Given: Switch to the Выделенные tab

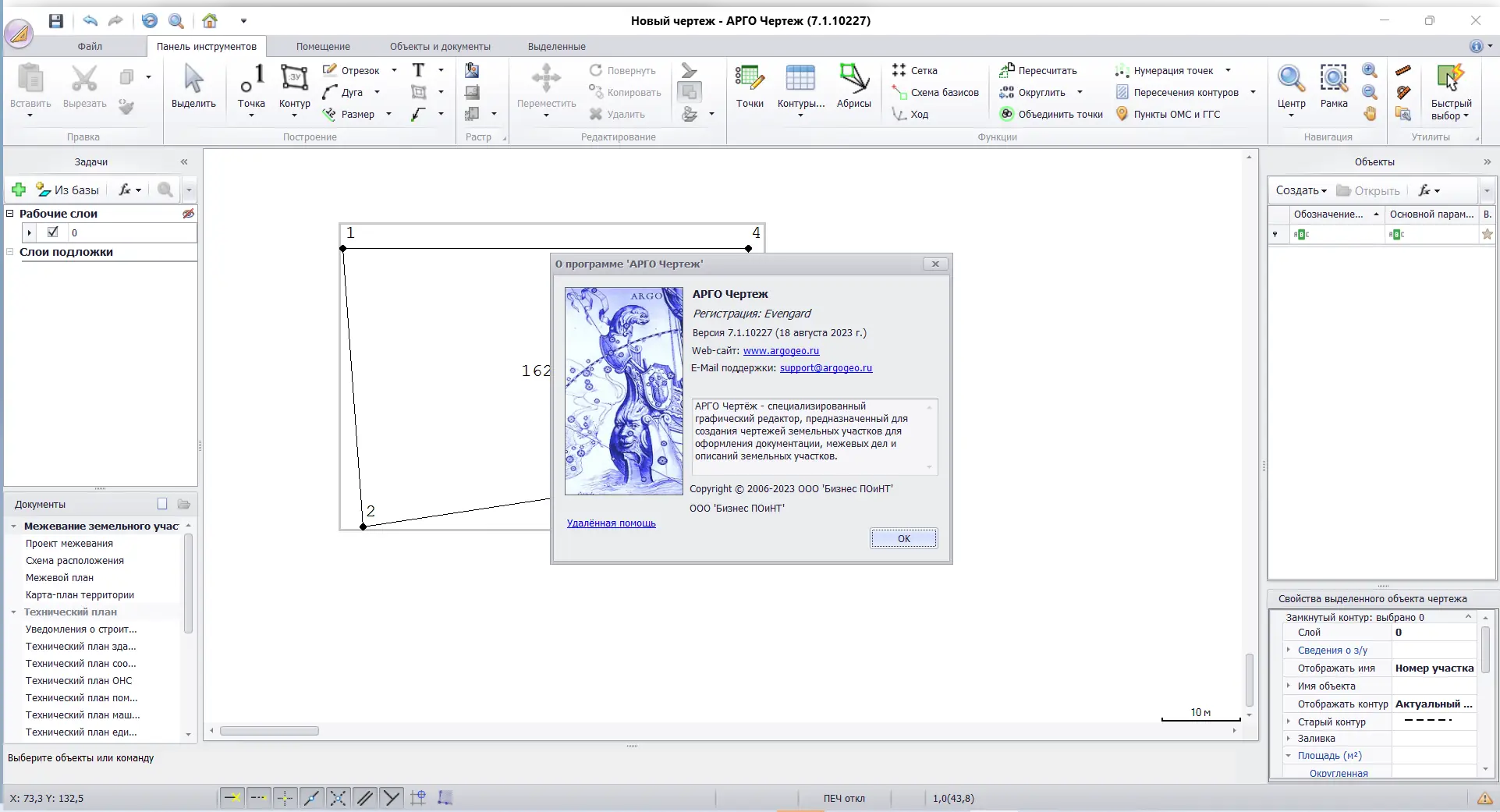Looking at the screenshot, I should [557, 46].
